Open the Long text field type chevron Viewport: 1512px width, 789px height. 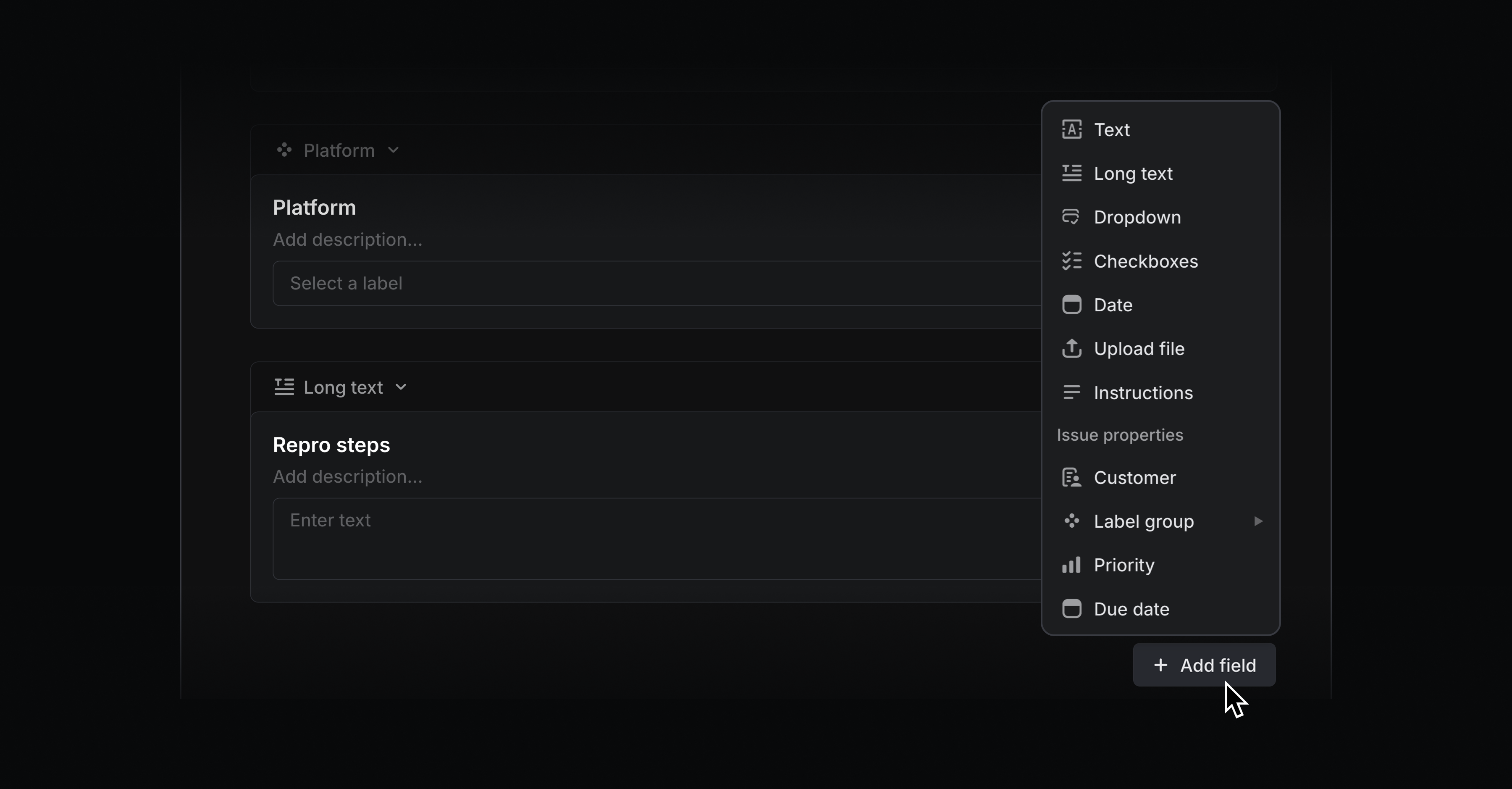point(402,387)
